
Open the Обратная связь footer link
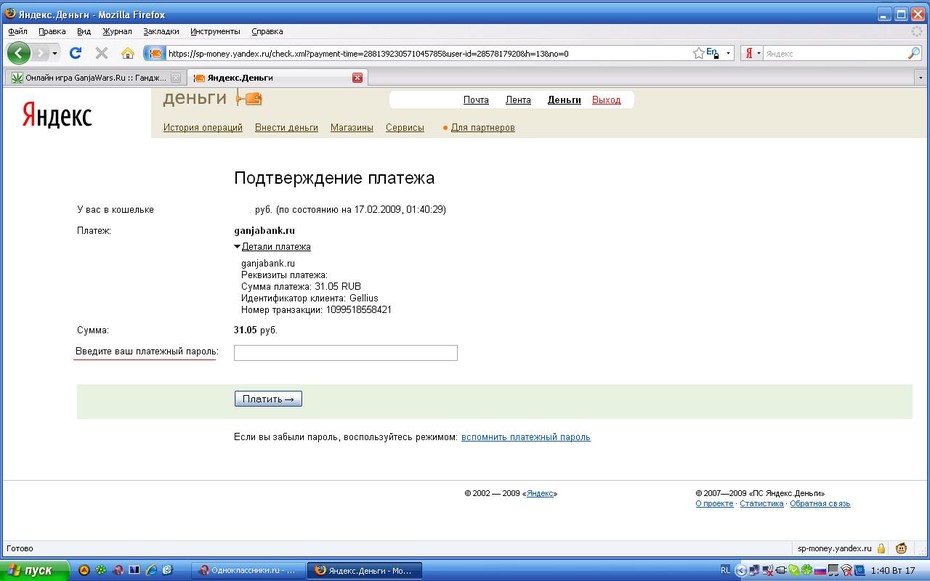coord(820,504)
